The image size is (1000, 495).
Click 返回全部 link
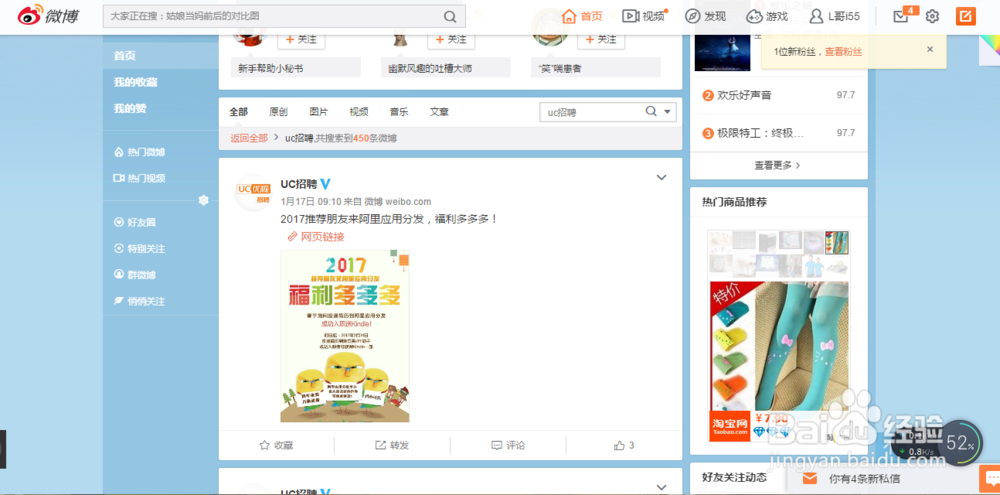pyautogui.click(x=249, y=138)
